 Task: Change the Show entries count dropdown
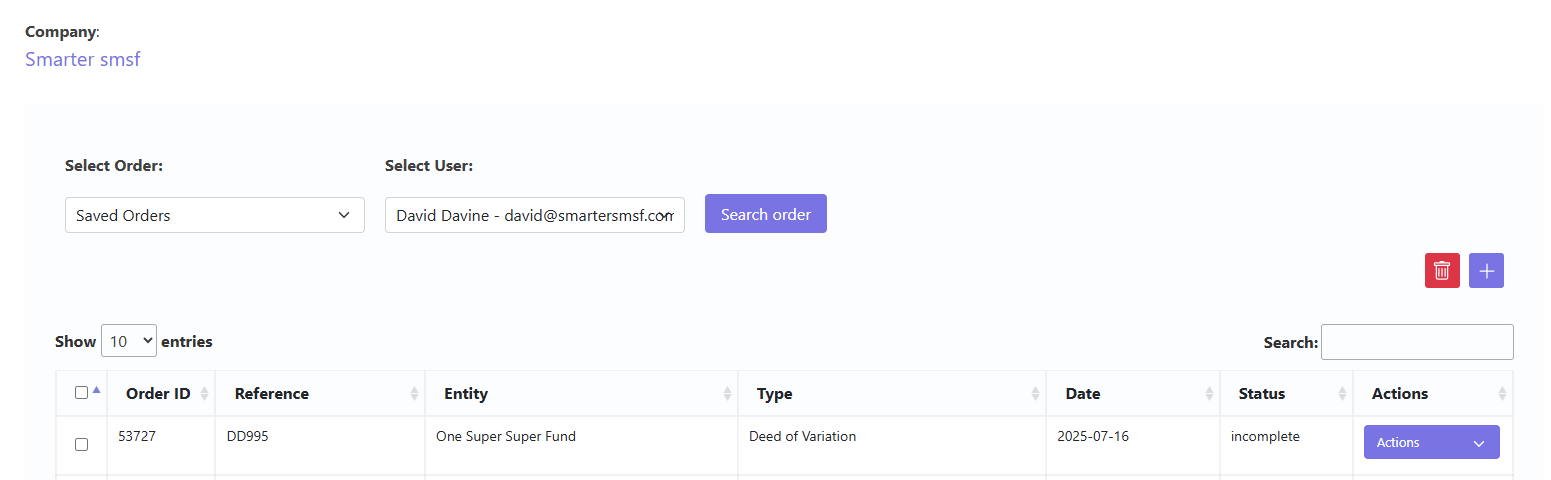point(129,341)
